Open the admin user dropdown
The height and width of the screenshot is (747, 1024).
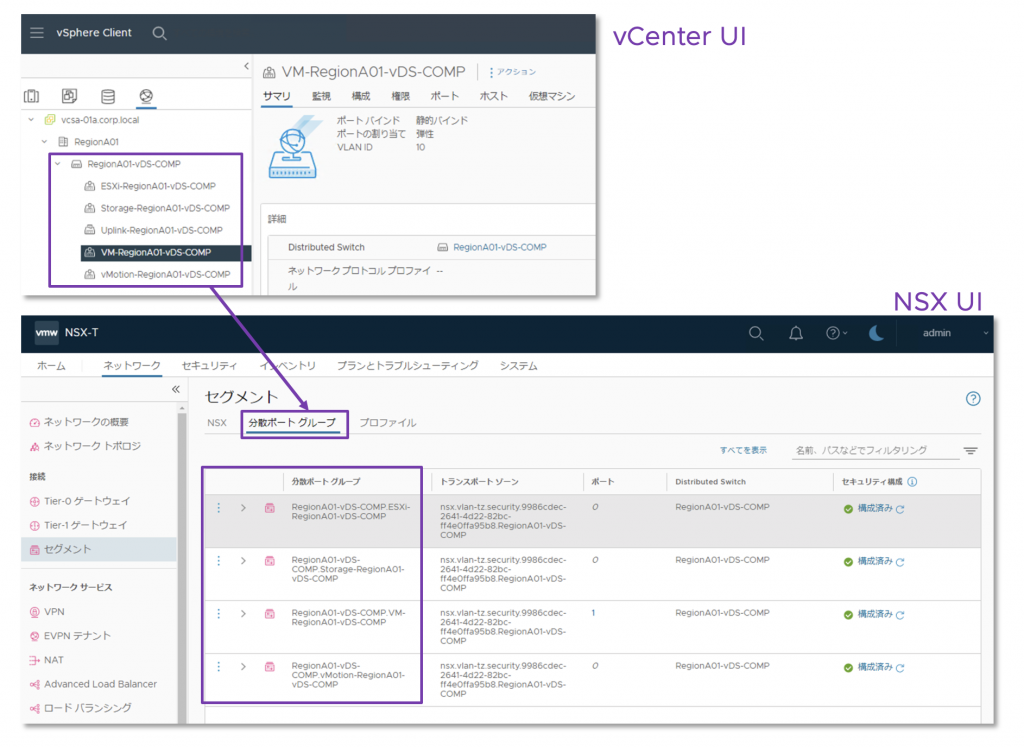(x=955, y=333)
